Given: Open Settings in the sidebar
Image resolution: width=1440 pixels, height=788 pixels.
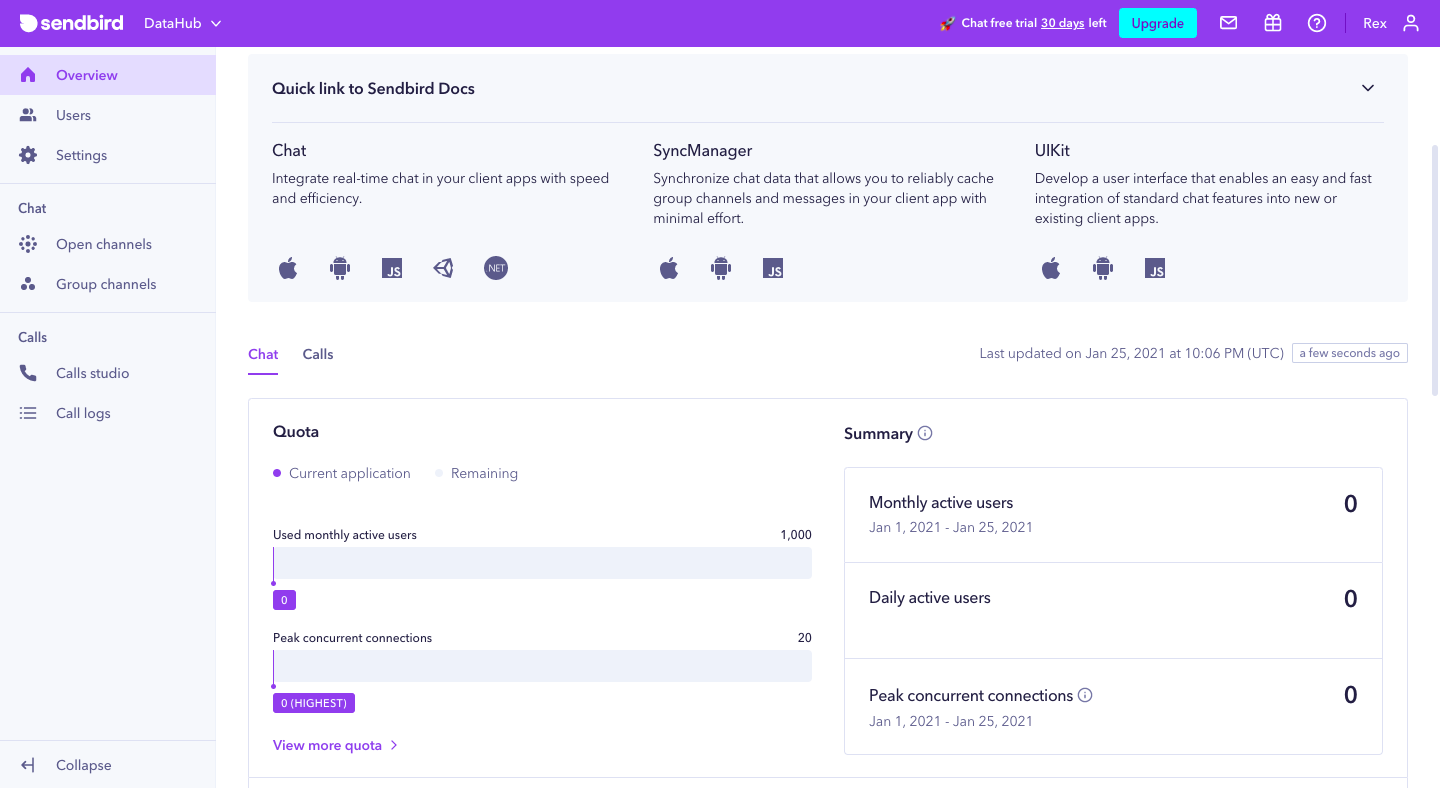Looking at the screenshot, I should pyautogui.click(x=107, y=155).
